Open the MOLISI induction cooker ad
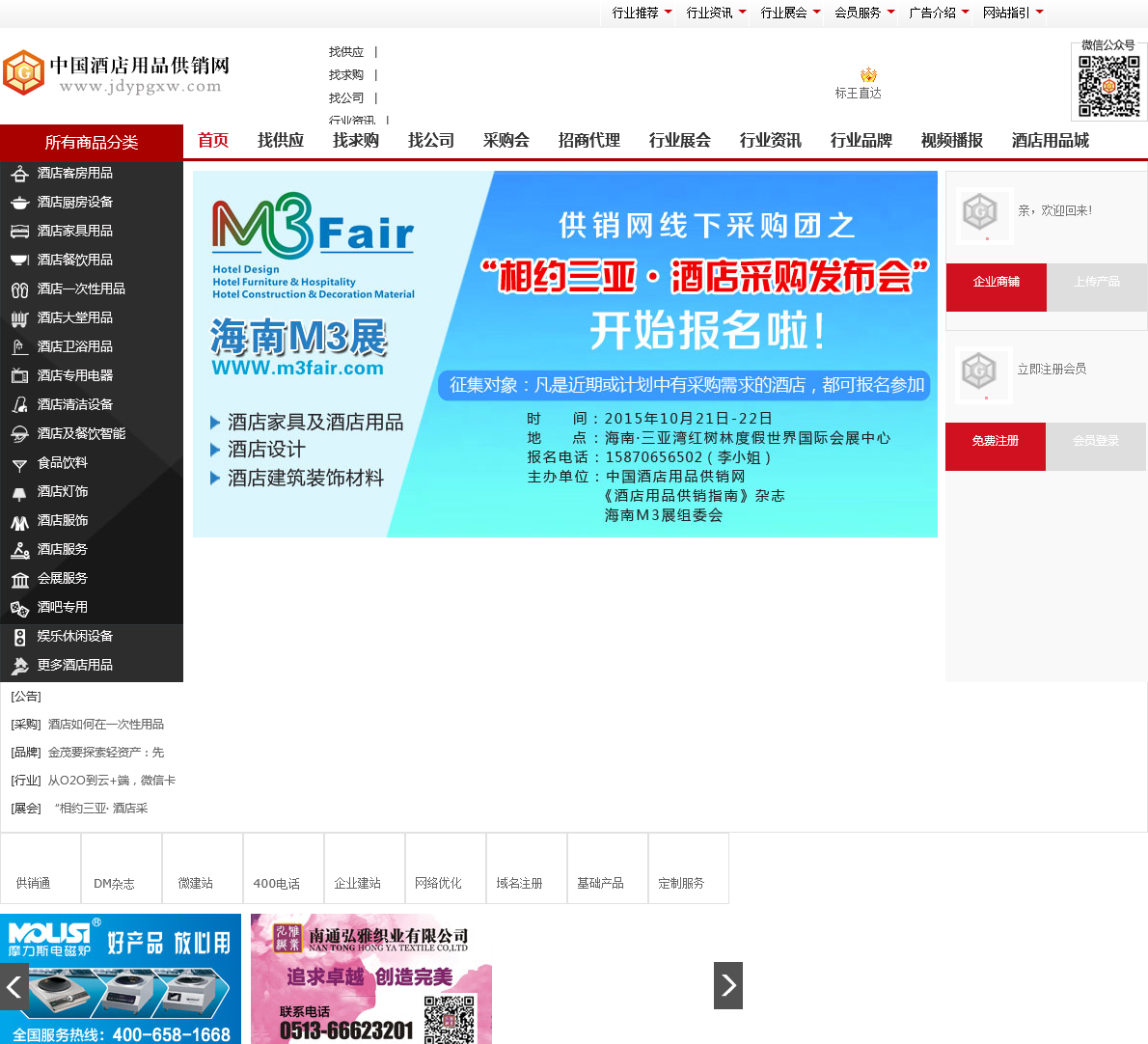The width and height of the screenshot is (1148, 1044). [x=120, y=978]
